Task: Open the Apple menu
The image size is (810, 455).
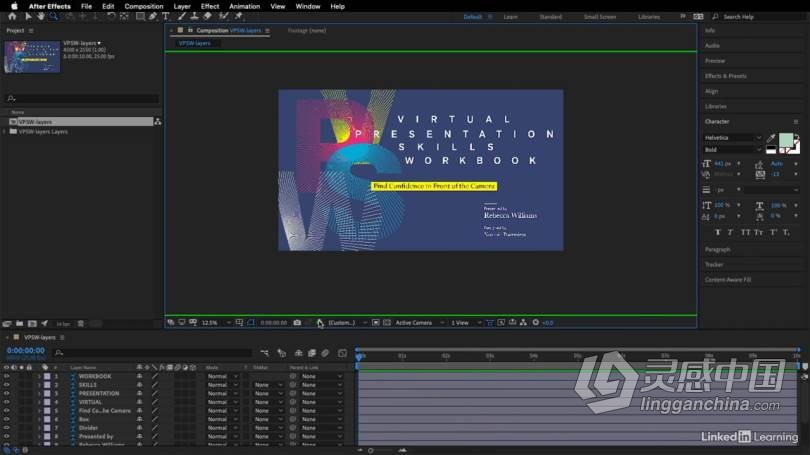Action: coord(14,6)
